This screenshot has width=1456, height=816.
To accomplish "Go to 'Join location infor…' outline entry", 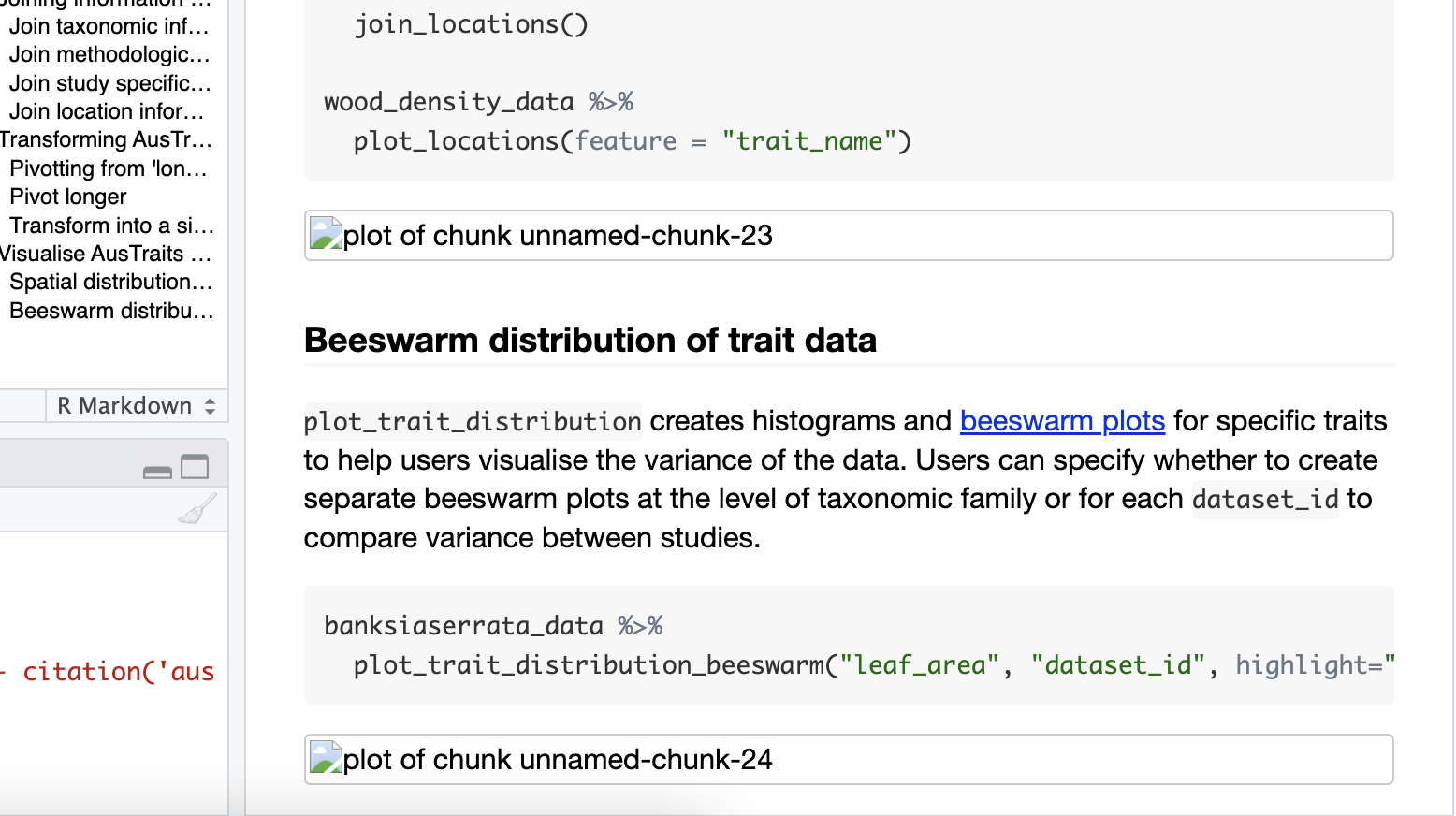I will tap(107, 111).
